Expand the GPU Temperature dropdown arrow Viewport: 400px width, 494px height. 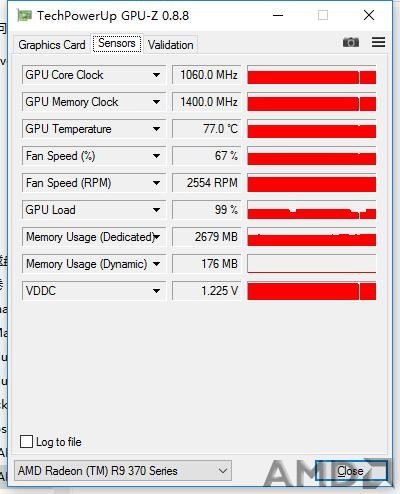pyautogui.click(x=156, y=129)
